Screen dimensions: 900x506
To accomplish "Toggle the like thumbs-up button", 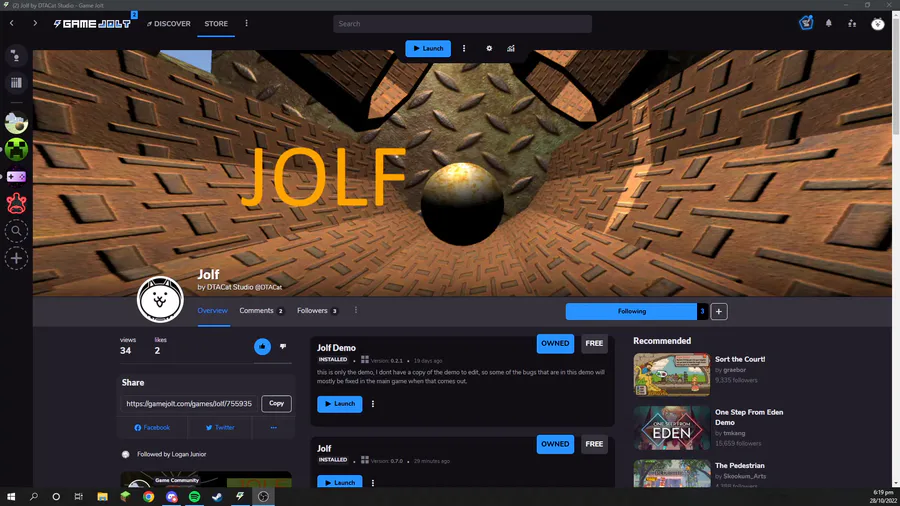I will click(x=262, y=347).
